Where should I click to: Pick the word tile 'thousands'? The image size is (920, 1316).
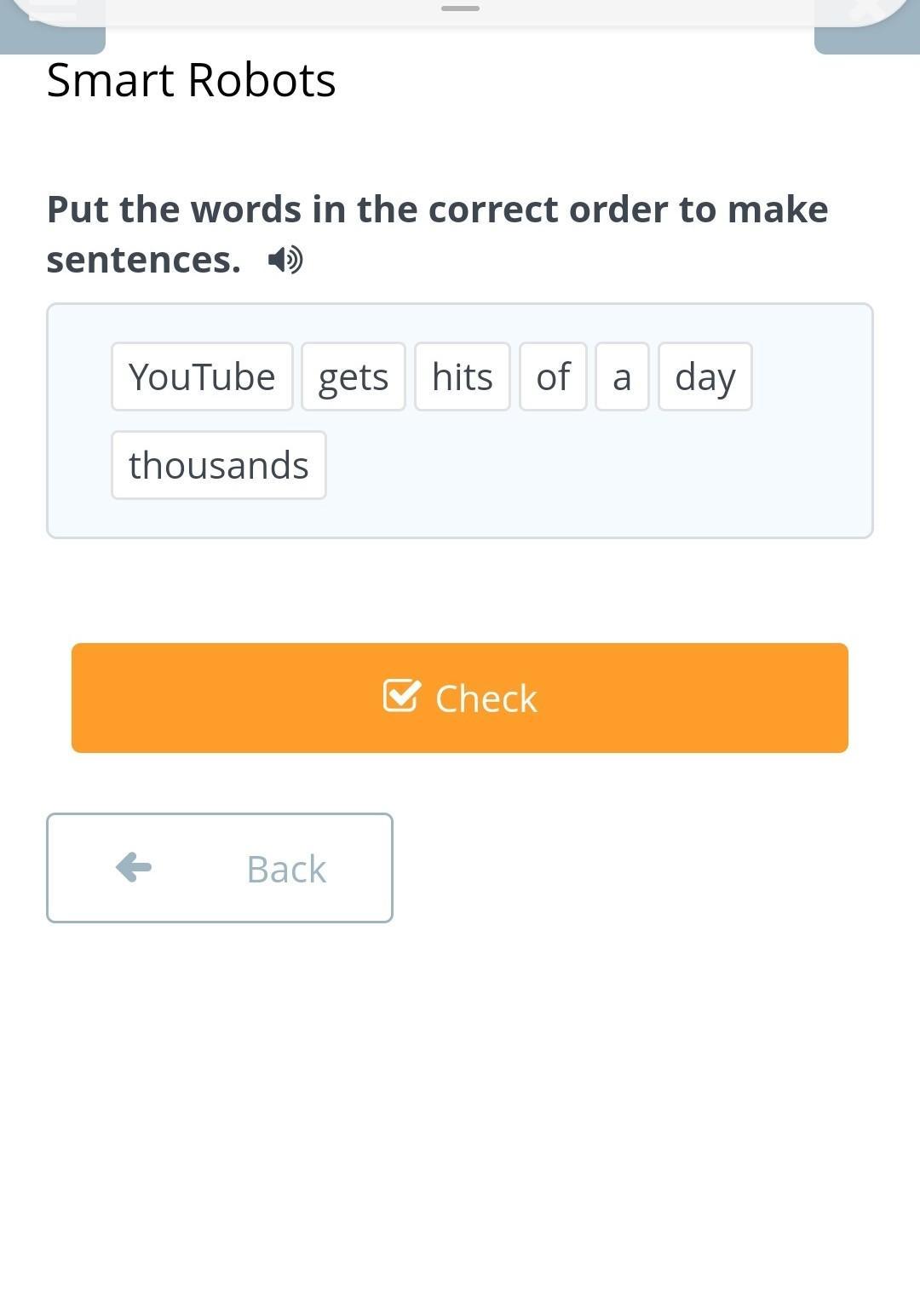click(x=218, y=465)
